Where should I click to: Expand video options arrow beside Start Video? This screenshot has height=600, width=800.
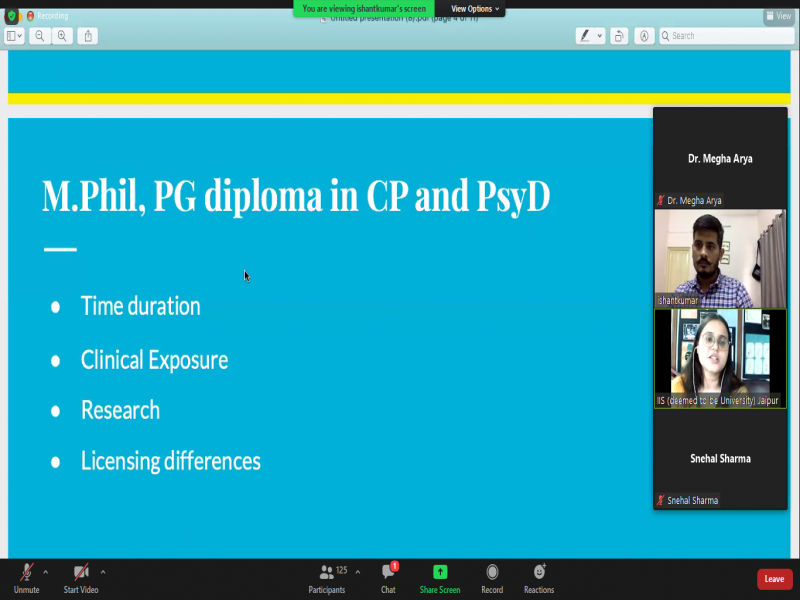103,572
